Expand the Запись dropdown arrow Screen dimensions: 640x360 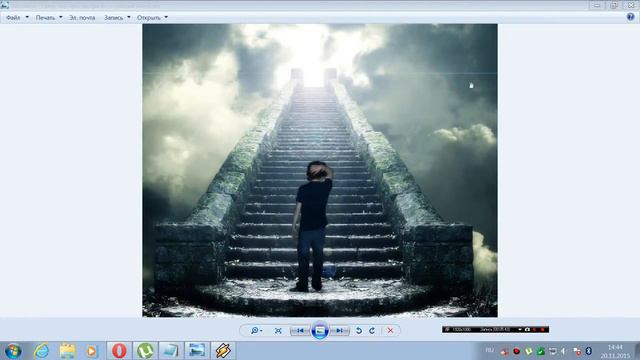(x=129, y=17)
